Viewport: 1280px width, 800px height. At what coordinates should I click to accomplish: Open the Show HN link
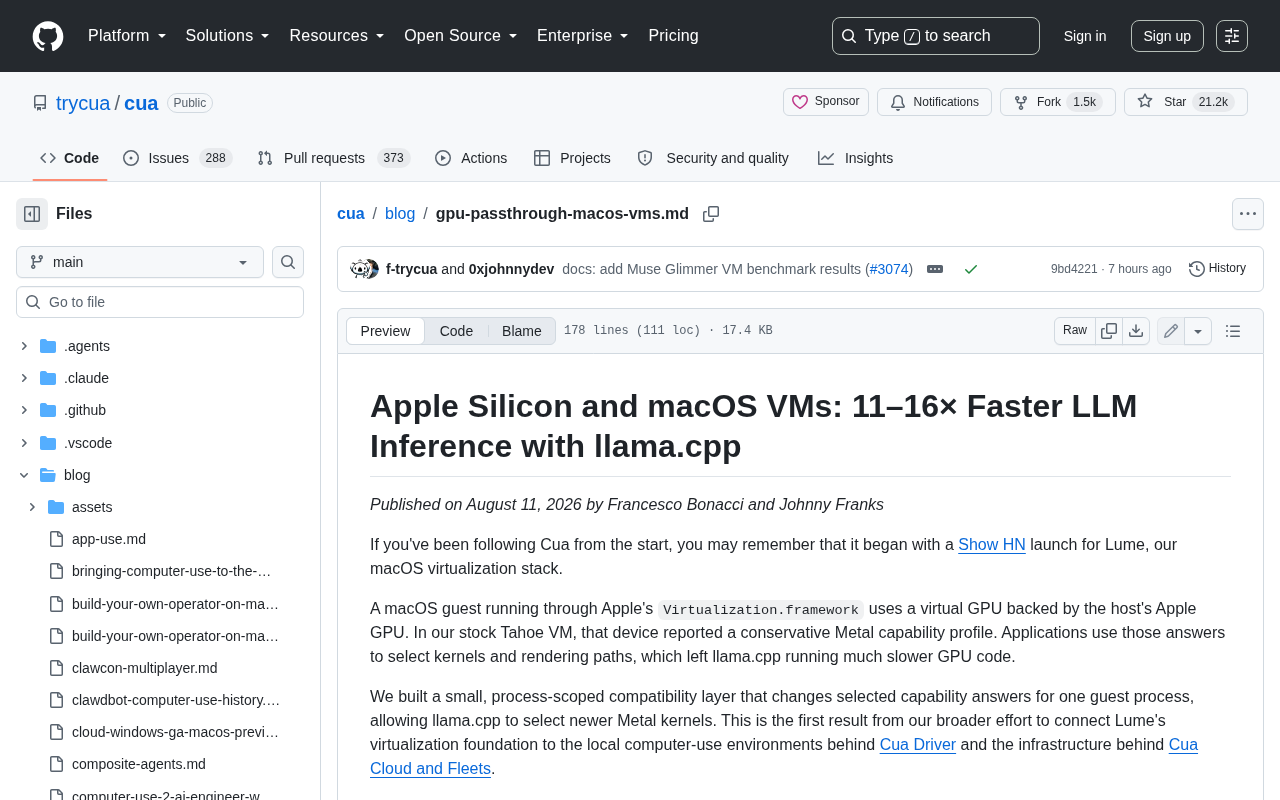point(992,545)
